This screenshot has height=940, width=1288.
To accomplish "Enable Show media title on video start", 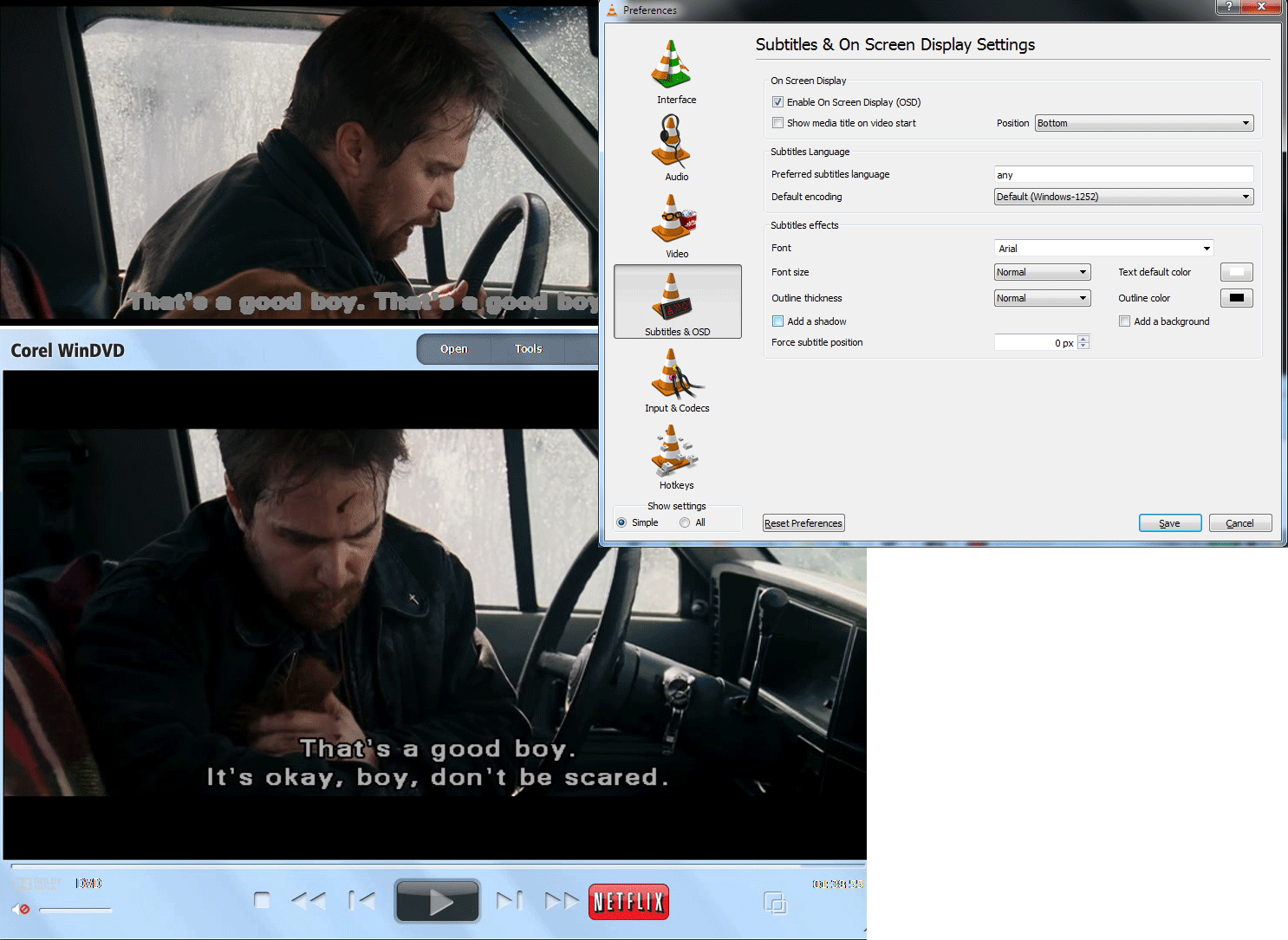I will click(777, 123).
